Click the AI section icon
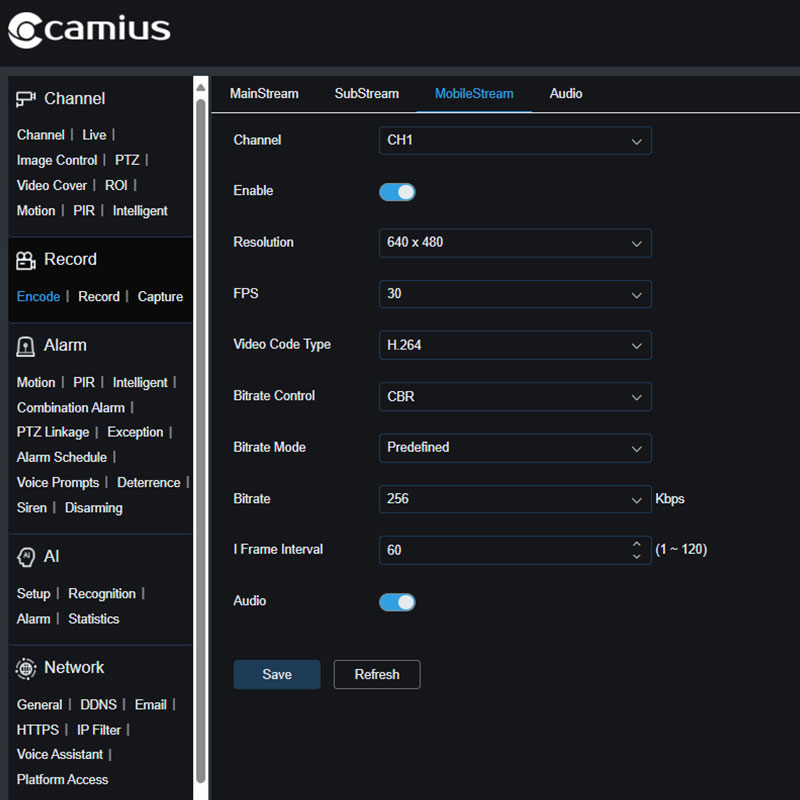 pyautogui.click(x=24, y=556)
